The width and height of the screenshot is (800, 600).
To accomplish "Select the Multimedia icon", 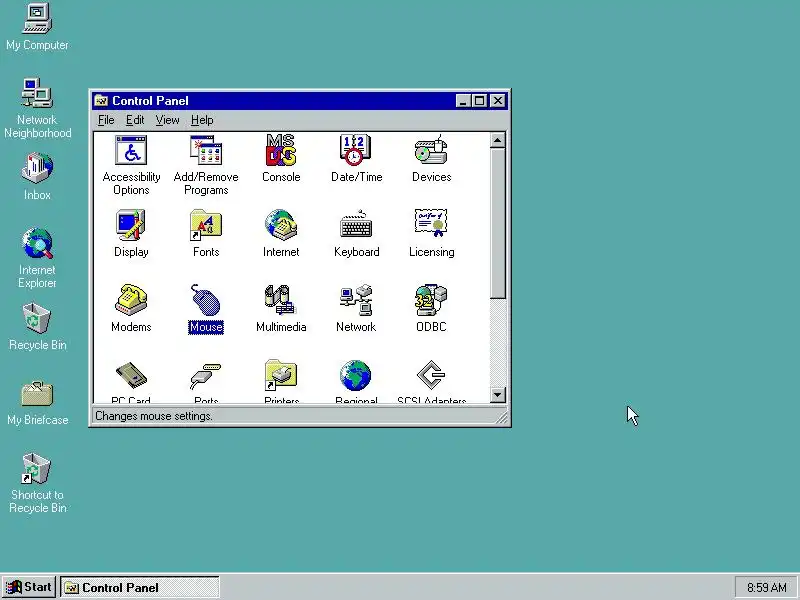I will click(x=280, y=299).
